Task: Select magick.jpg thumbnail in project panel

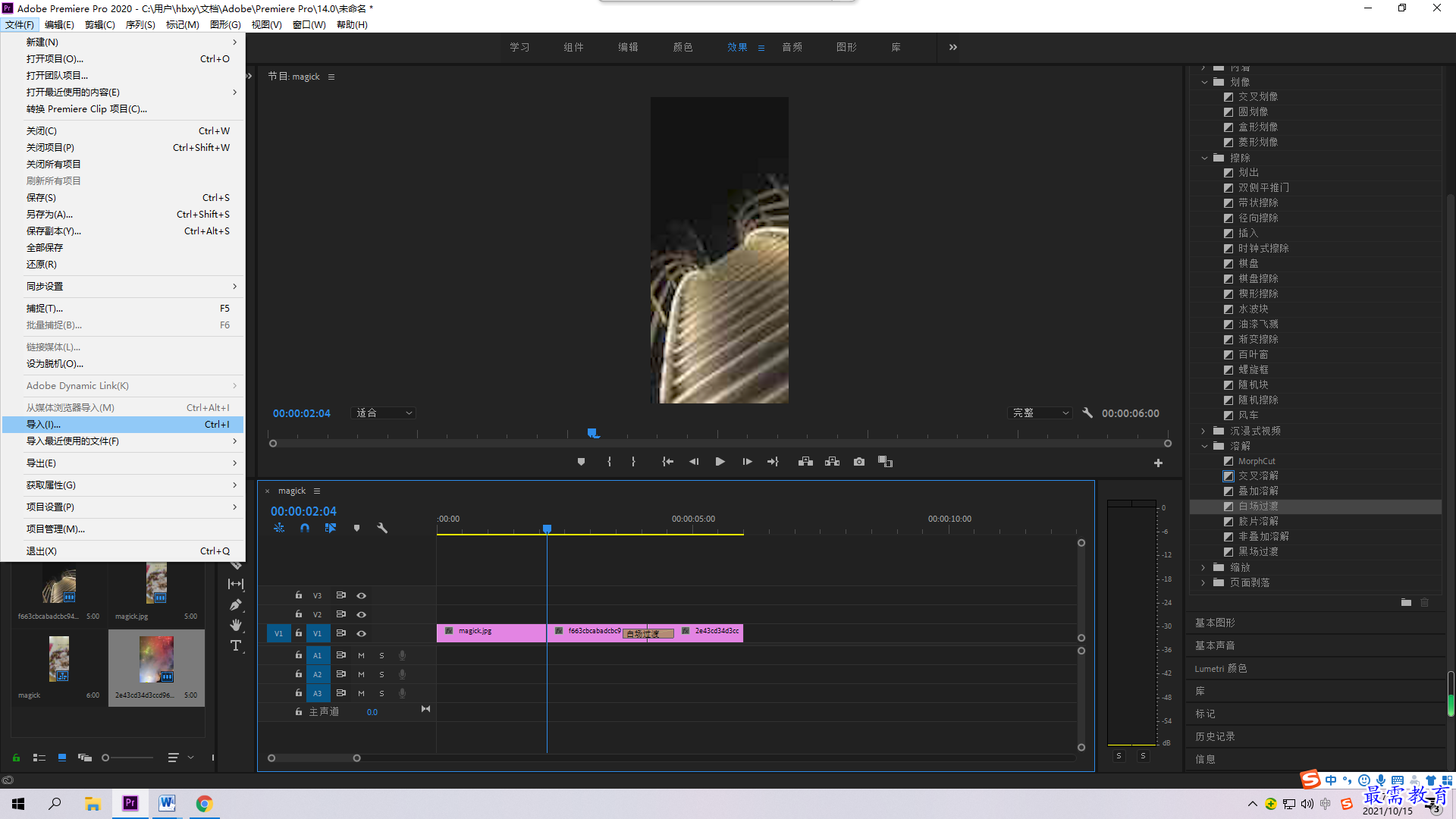Action: click(156, 583)
